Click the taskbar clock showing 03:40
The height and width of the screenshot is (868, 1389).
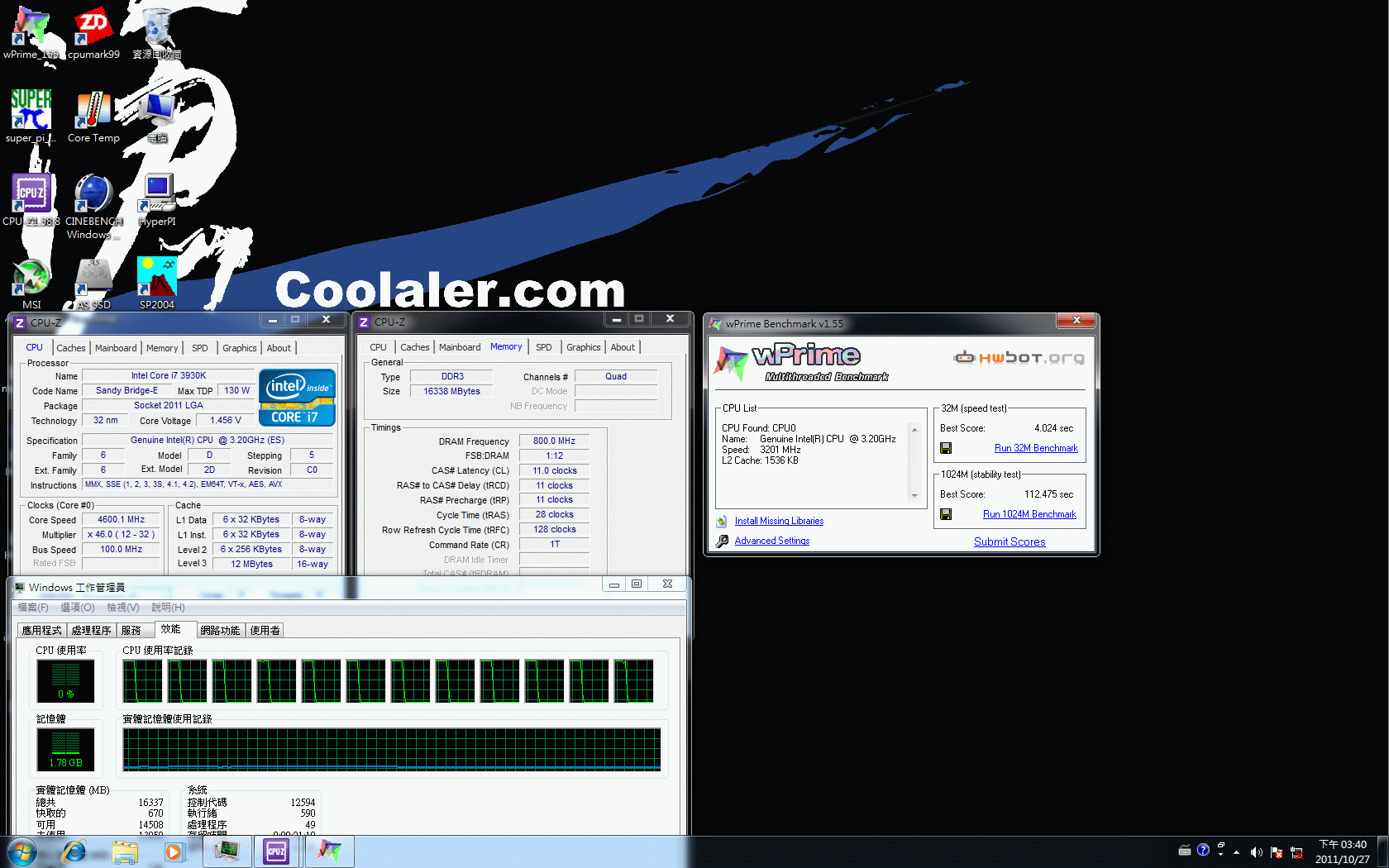(x=1343, y=851)
